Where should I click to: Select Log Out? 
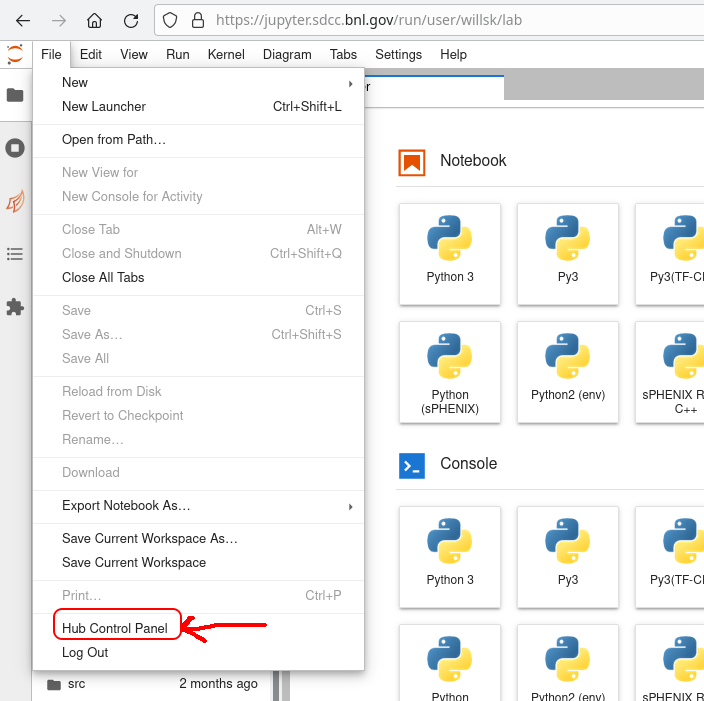[198, 653]
